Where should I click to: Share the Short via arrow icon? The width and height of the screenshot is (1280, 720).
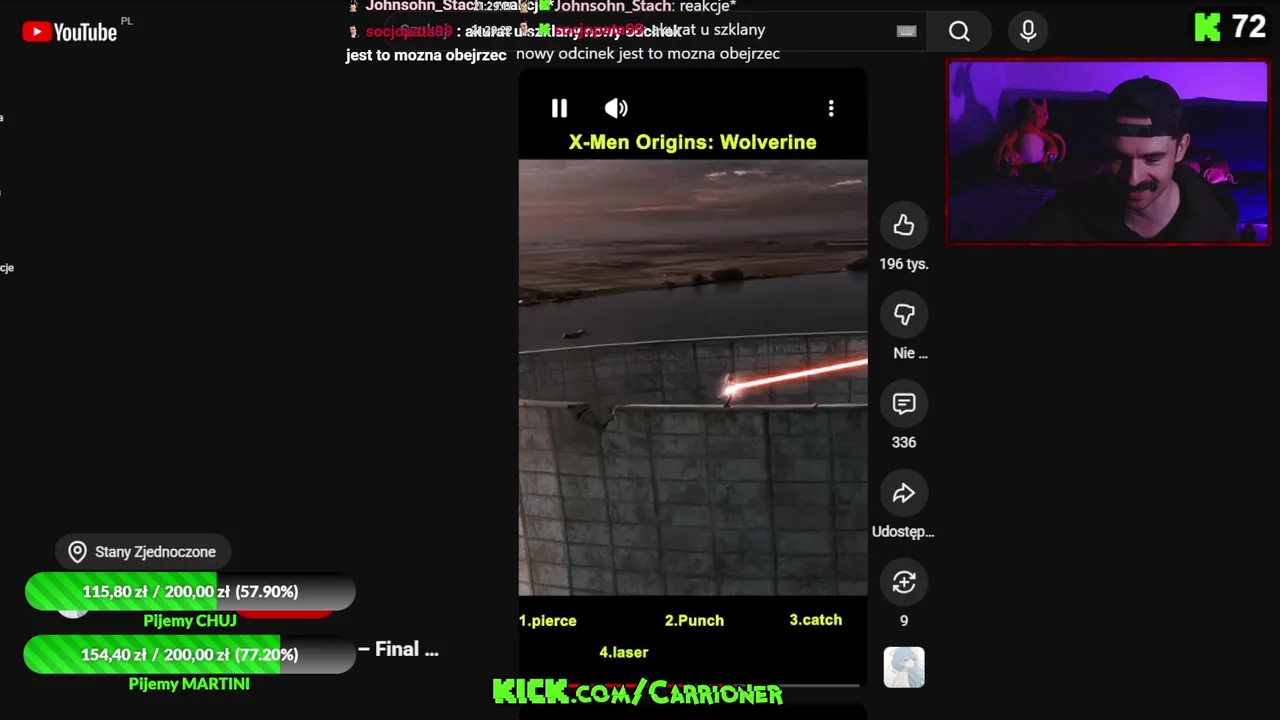click(x=904, y=493)
